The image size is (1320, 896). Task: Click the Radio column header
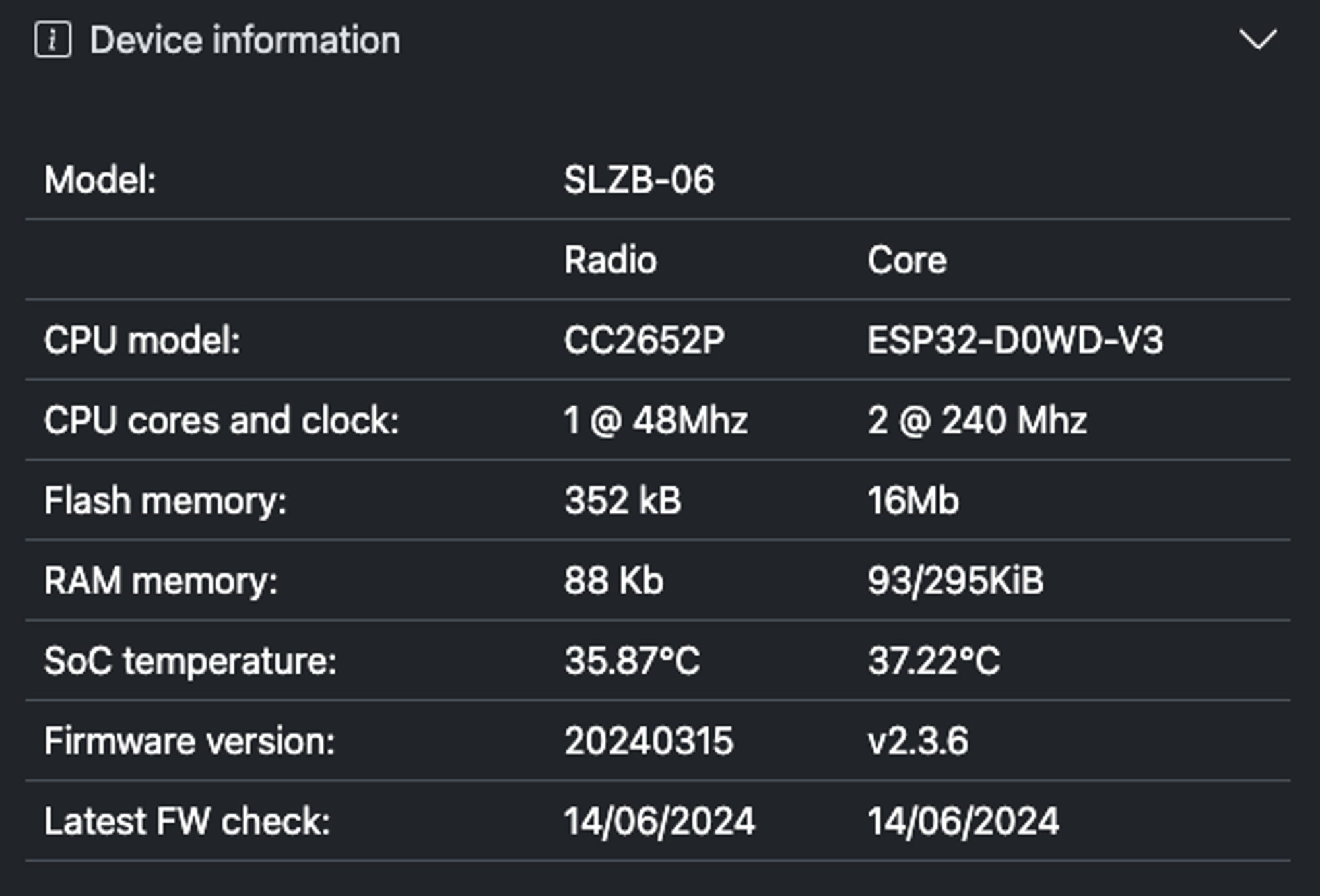(610, 260)
